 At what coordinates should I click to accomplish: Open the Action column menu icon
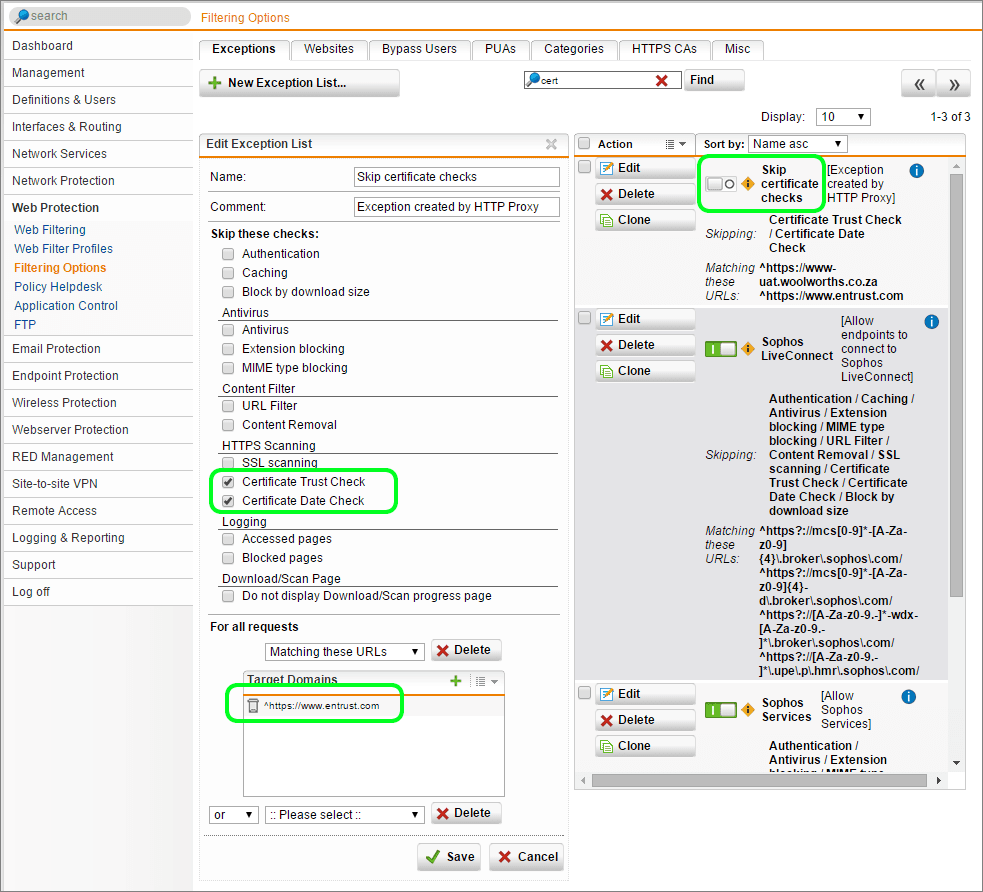point(675,144)
